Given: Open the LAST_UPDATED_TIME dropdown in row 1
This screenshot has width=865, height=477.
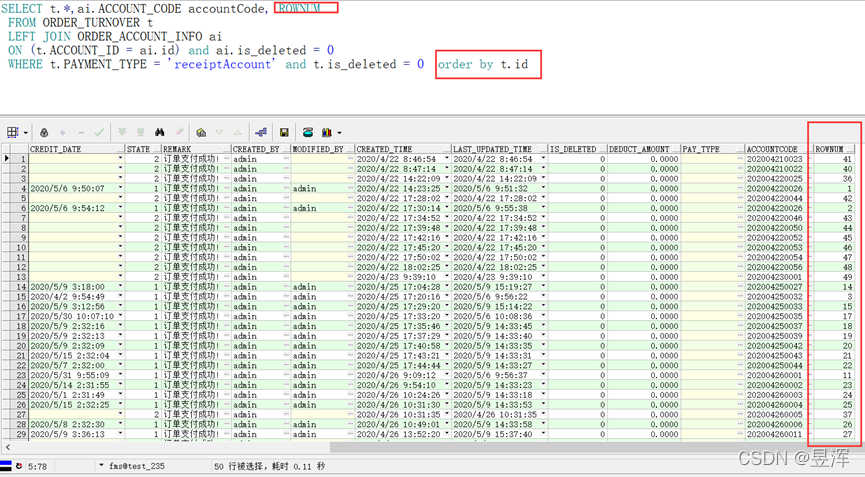Looking at the screenshot, I should [x=543, y=159].
